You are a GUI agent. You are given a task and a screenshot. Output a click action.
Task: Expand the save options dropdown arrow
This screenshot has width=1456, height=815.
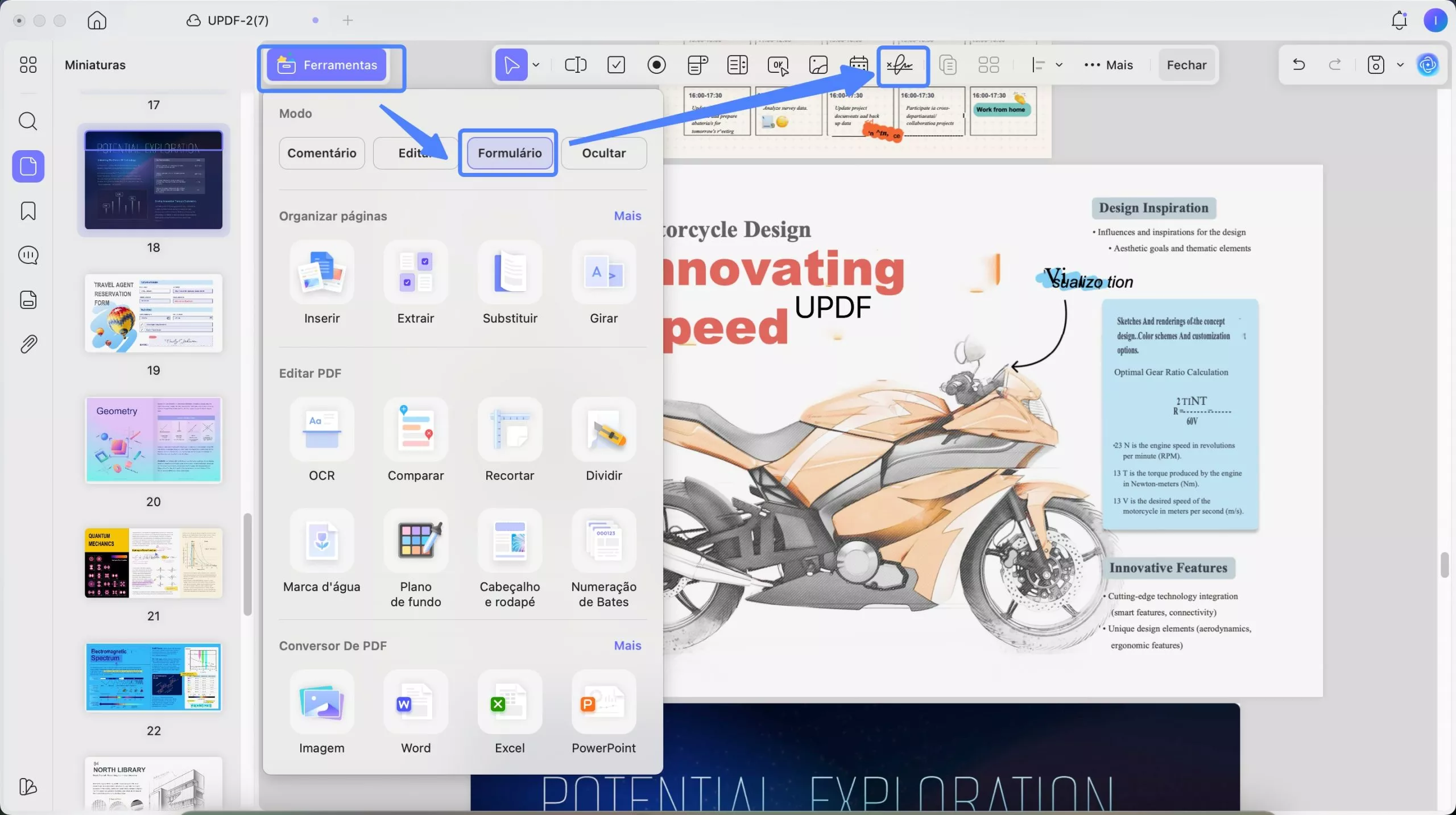pos(1400,65)
